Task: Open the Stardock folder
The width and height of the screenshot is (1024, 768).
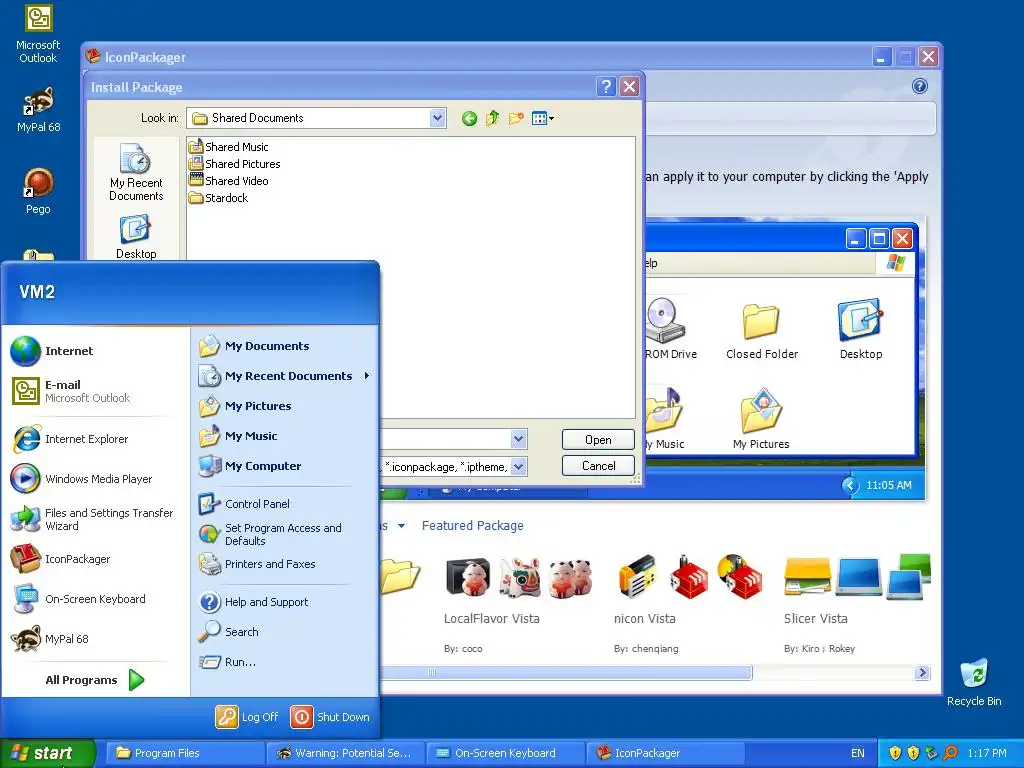Action: [218, 197]
